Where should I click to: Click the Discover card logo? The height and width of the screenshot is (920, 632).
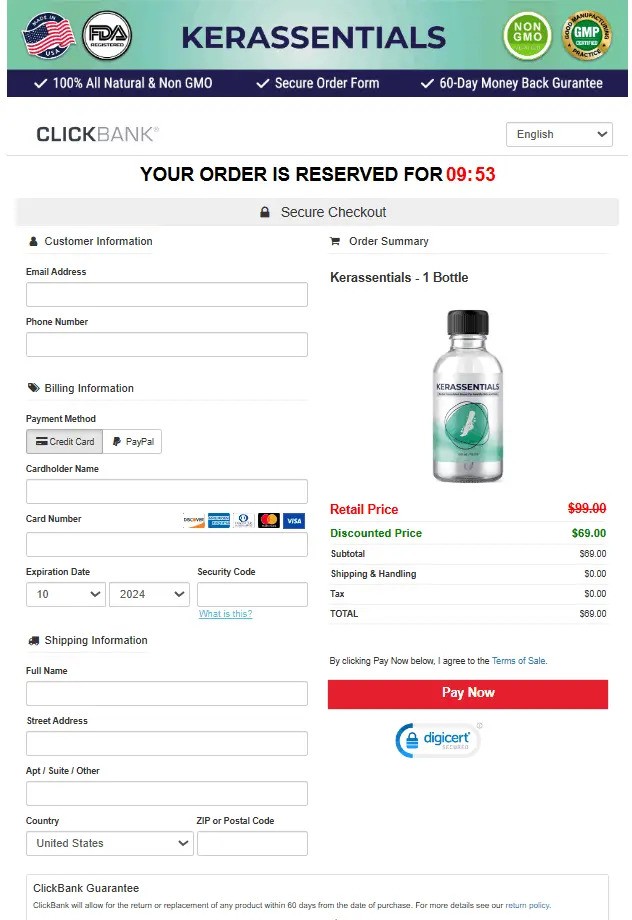pos(194,520)
